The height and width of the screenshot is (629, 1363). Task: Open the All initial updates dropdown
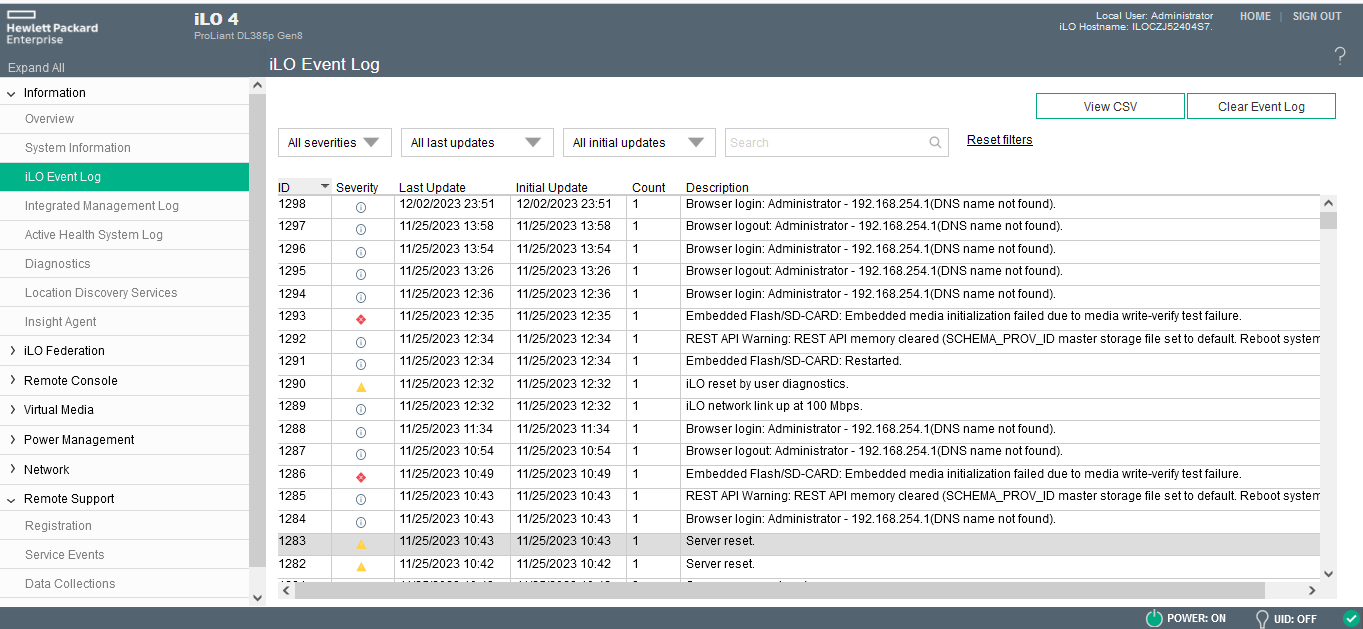tap(638, 143)
